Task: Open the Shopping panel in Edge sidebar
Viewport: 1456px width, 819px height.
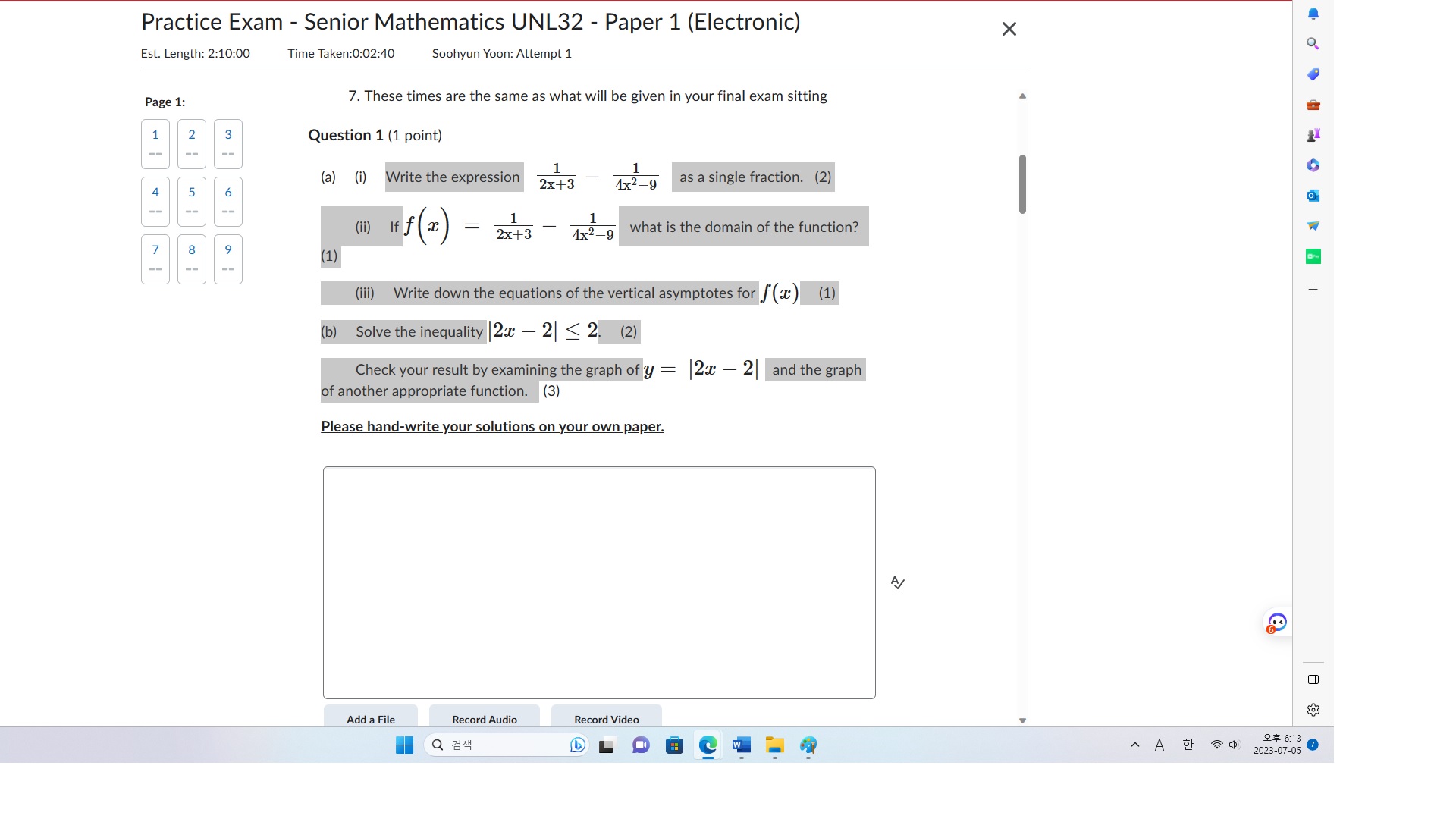Action: coord(1313,74)
